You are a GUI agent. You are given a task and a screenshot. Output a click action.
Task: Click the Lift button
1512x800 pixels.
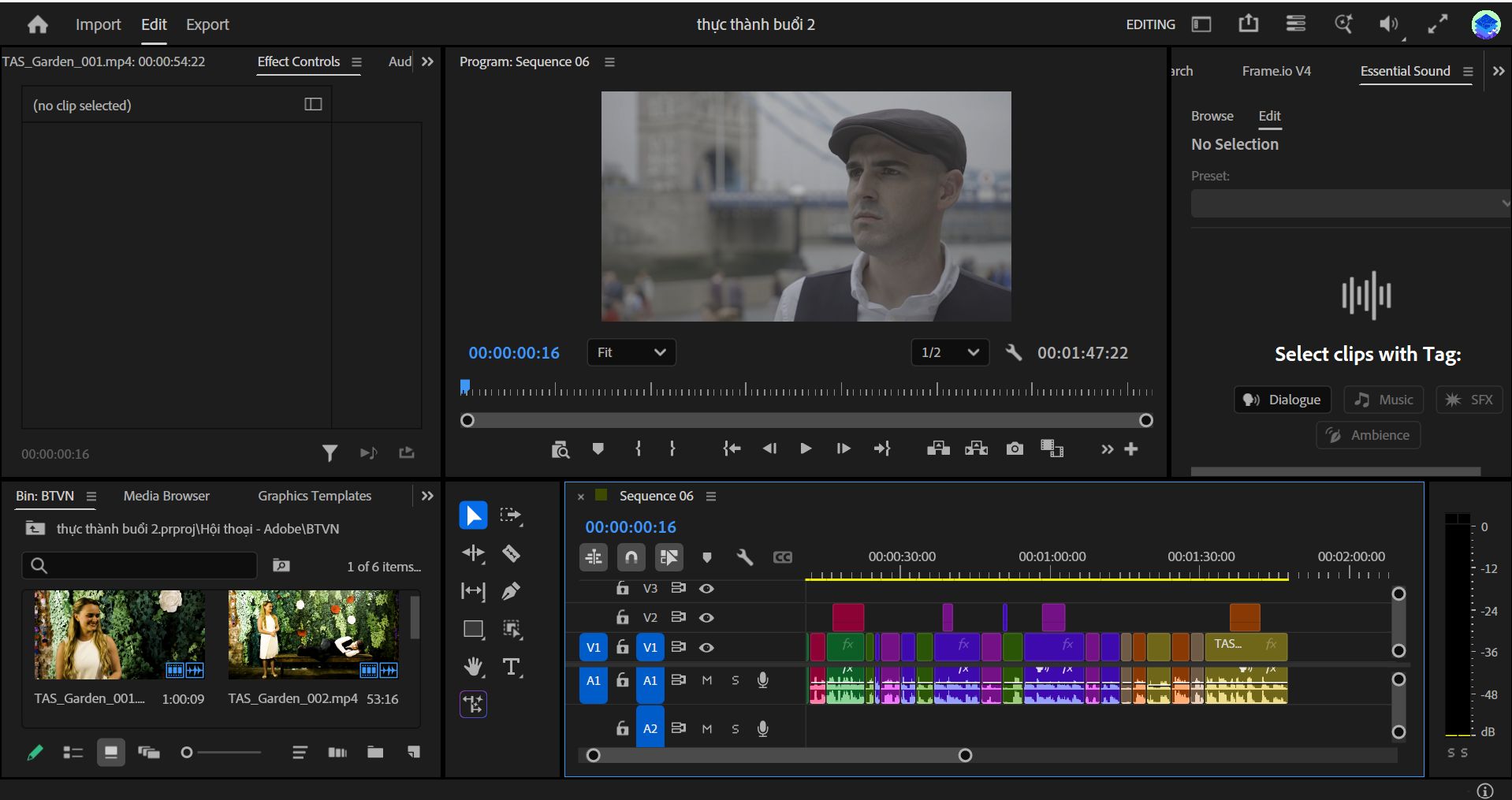click(938, 448)
